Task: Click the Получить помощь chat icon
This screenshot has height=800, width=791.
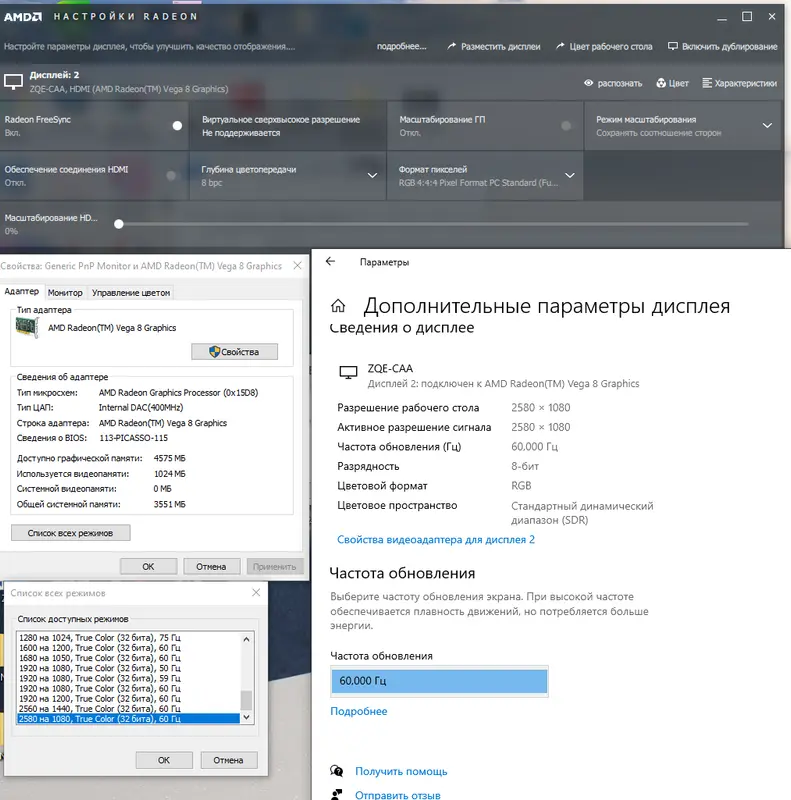Action: coord(337,771)
